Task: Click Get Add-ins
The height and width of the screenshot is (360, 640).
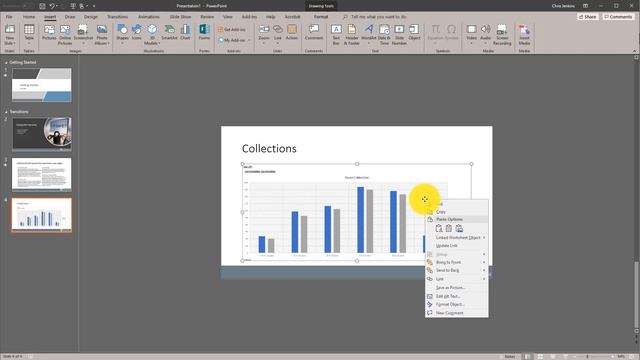Action: click(x=232, y=29)
